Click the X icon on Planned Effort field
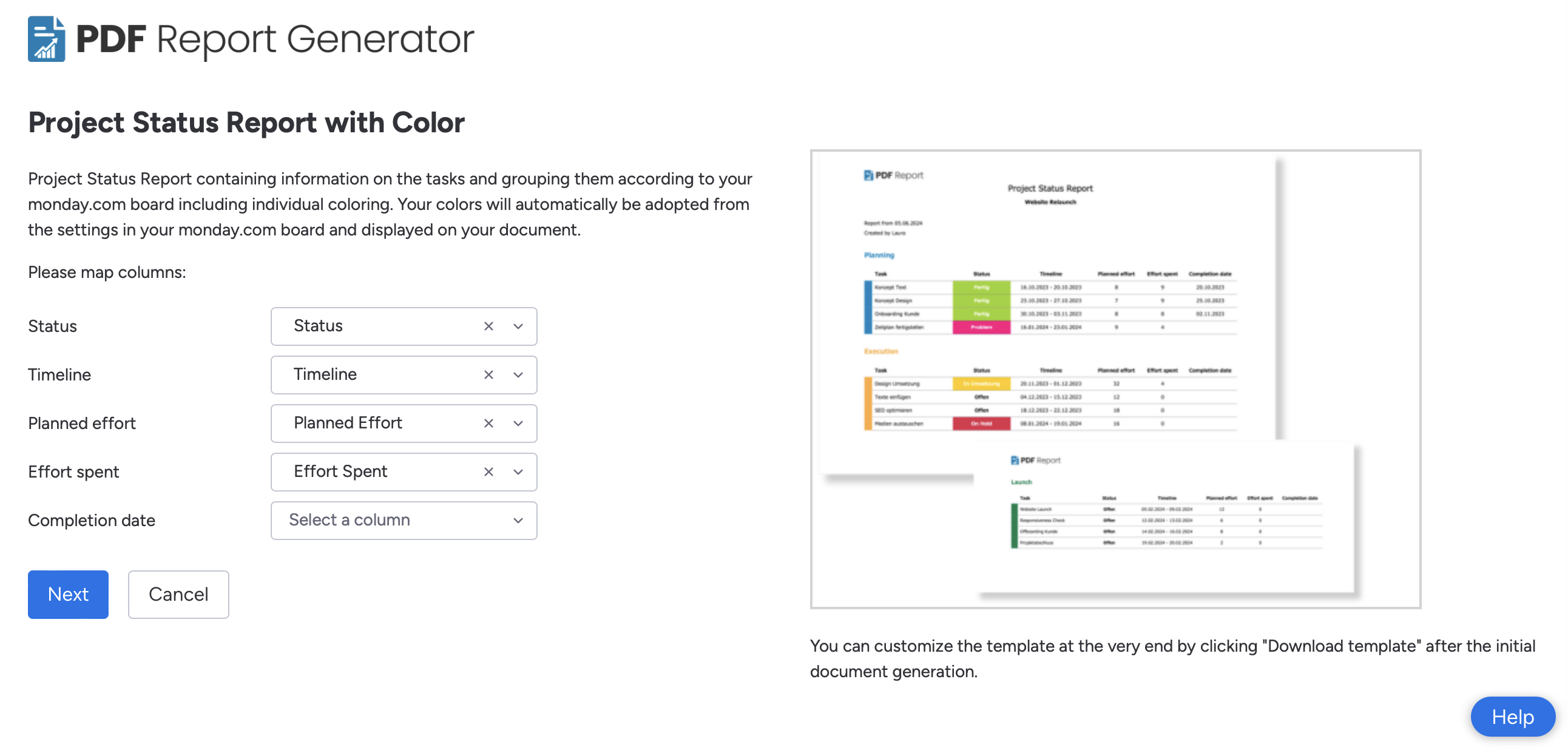The width and height of the screenshot is (1568, 750). pyautogui.click(x=487, y=422)
